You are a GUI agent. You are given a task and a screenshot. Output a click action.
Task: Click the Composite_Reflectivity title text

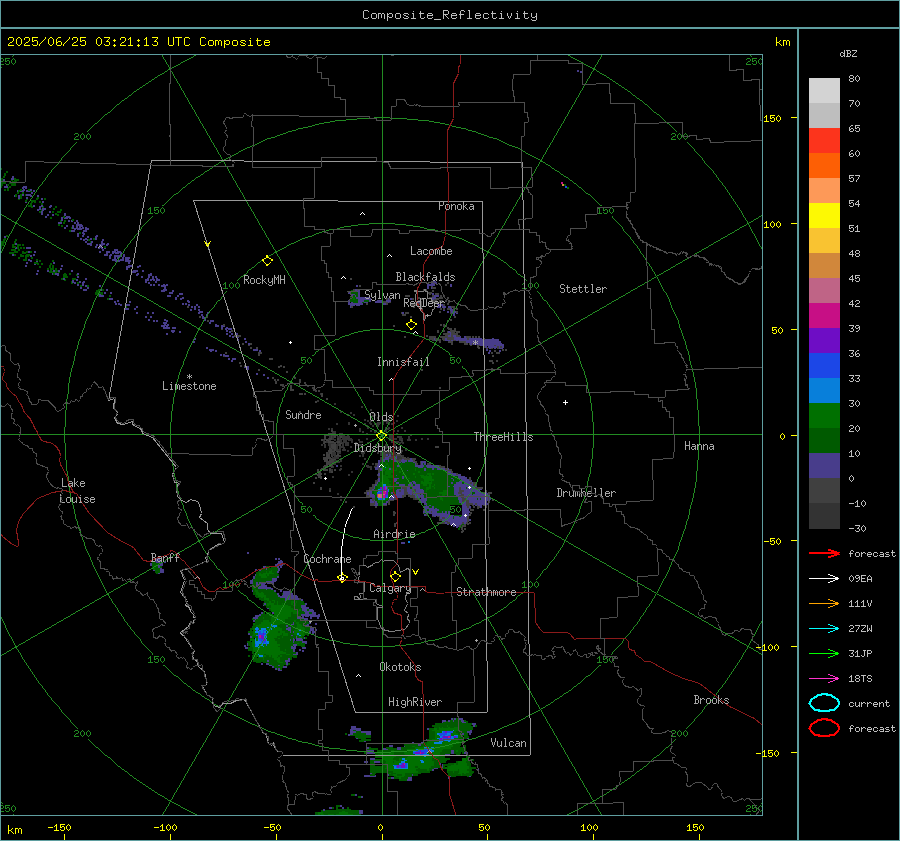click(450, 15)
